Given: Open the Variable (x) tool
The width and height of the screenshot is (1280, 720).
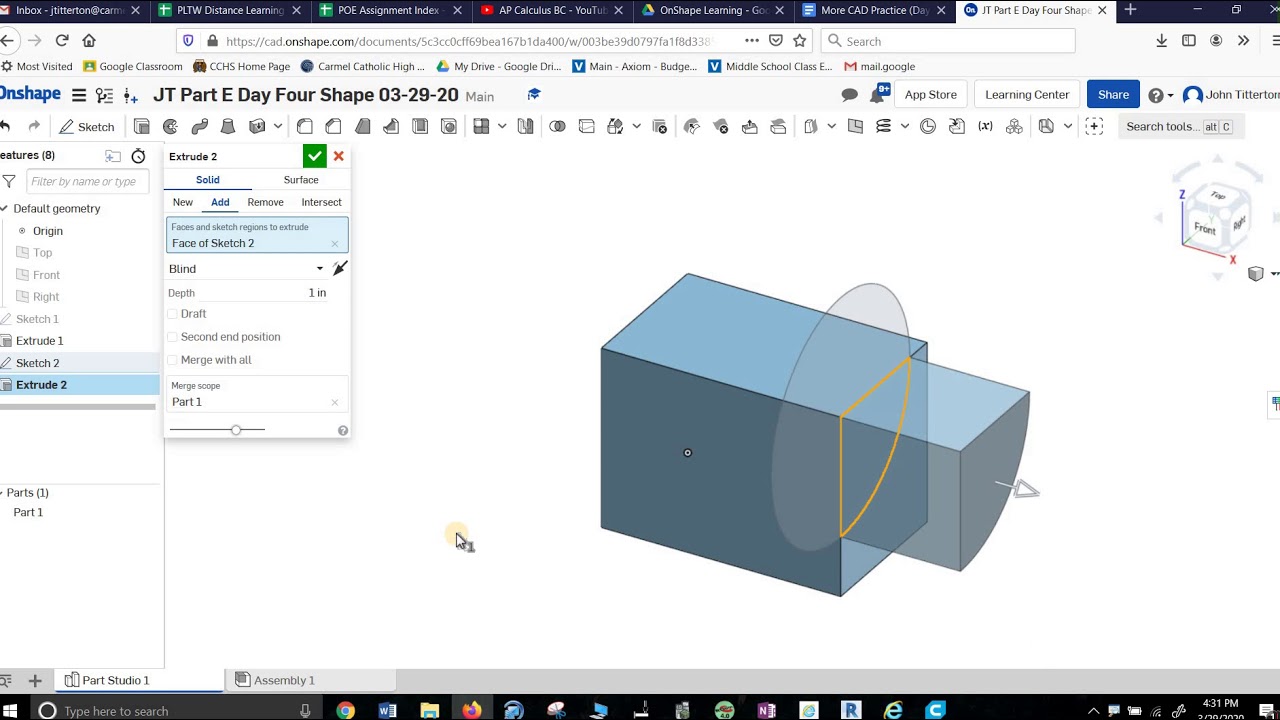Looking at the screenshot, I should coord(986,127).
